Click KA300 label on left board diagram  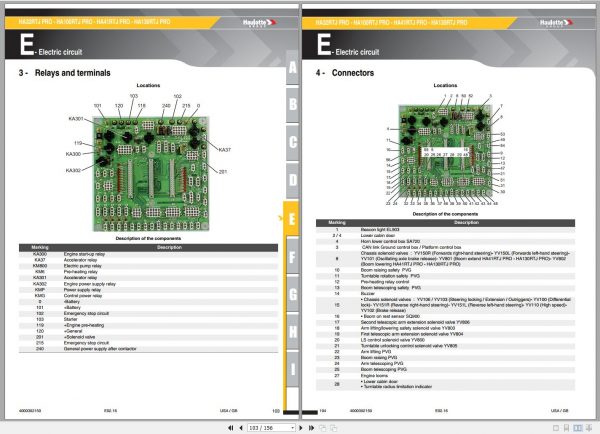(73, 154)
